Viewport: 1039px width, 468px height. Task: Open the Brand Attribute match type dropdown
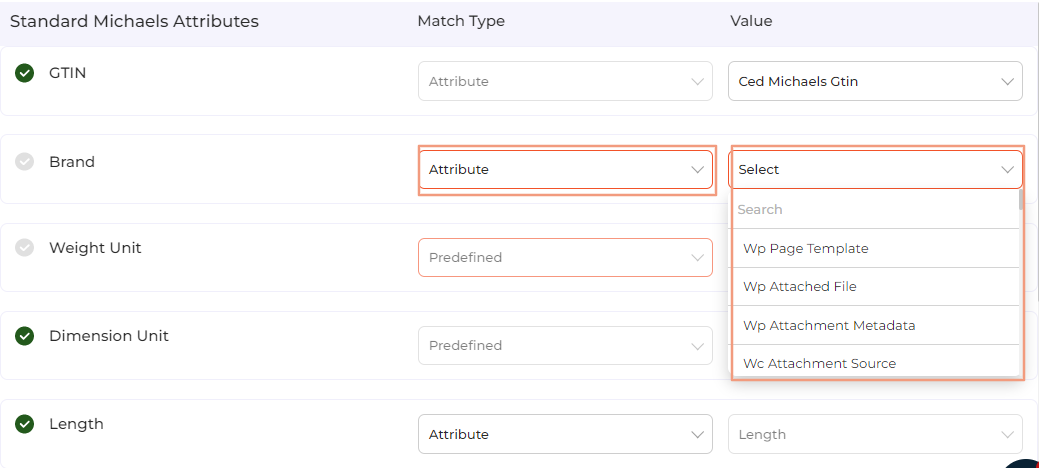(565, 170)
